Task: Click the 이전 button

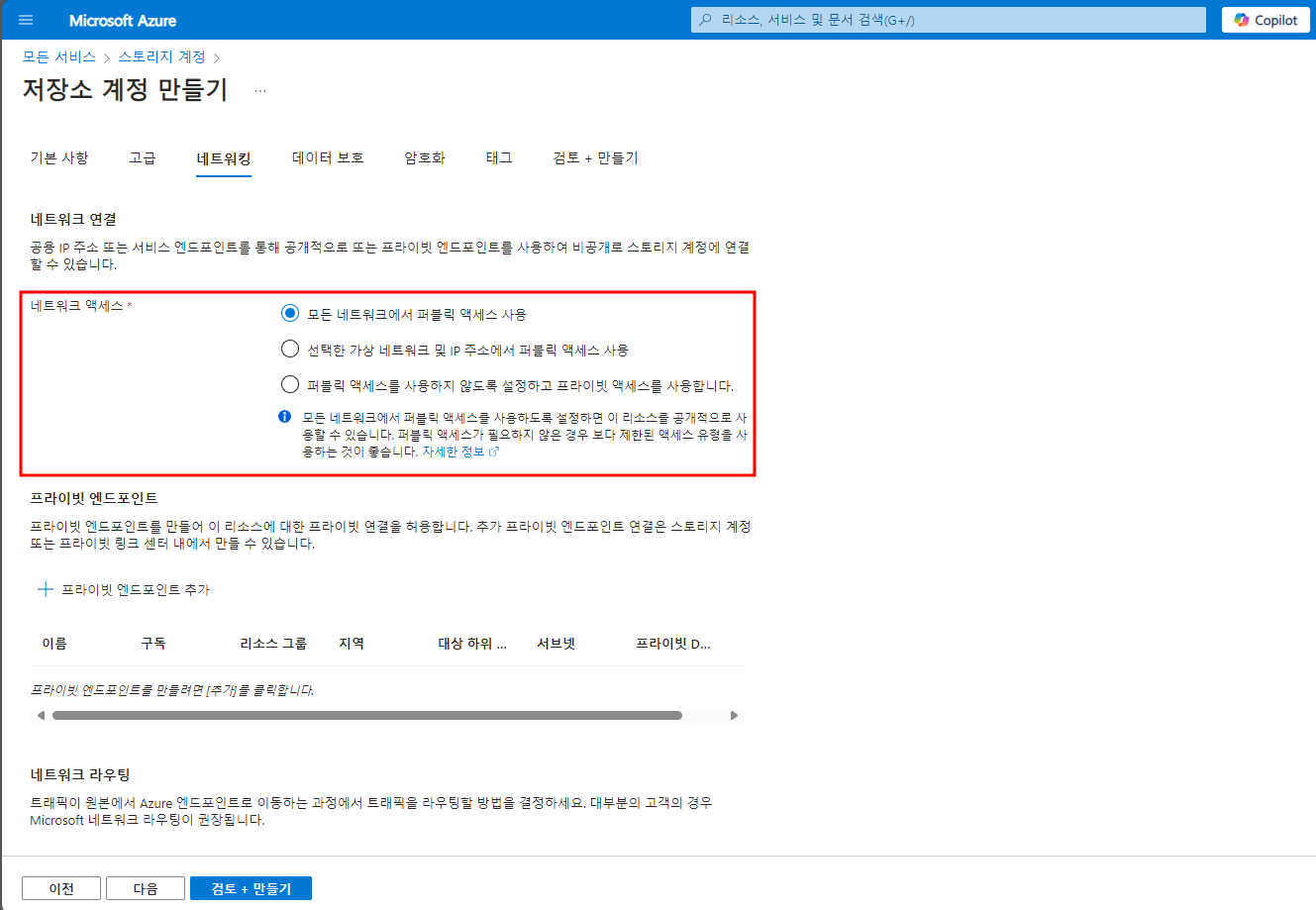Action: [61, 888]
